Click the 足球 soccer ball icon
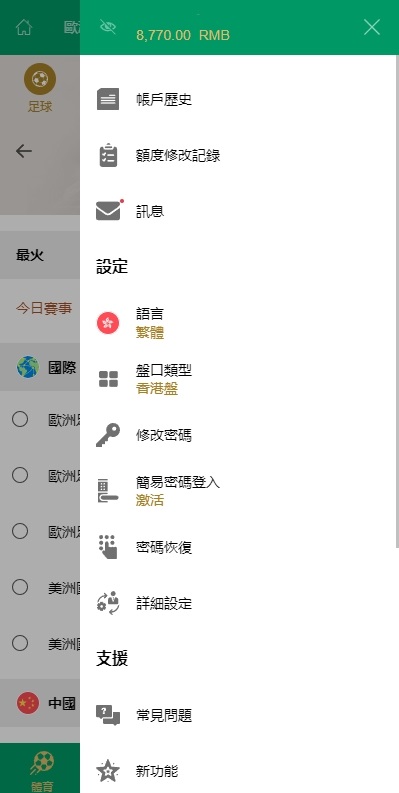The height and width of the screenshot is (793, 399). coord(40,79)
